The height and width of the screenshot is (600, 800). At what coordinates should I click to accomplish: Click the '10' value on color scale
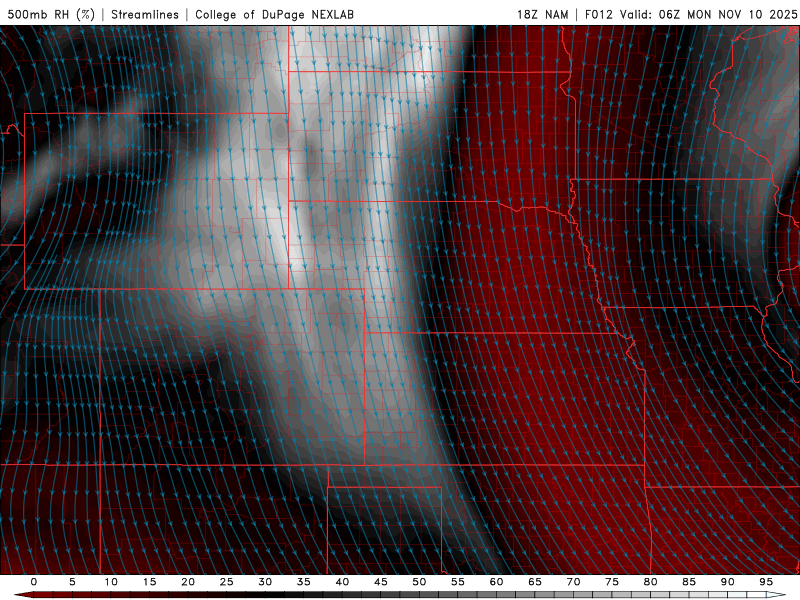click(x=111, y=582)
